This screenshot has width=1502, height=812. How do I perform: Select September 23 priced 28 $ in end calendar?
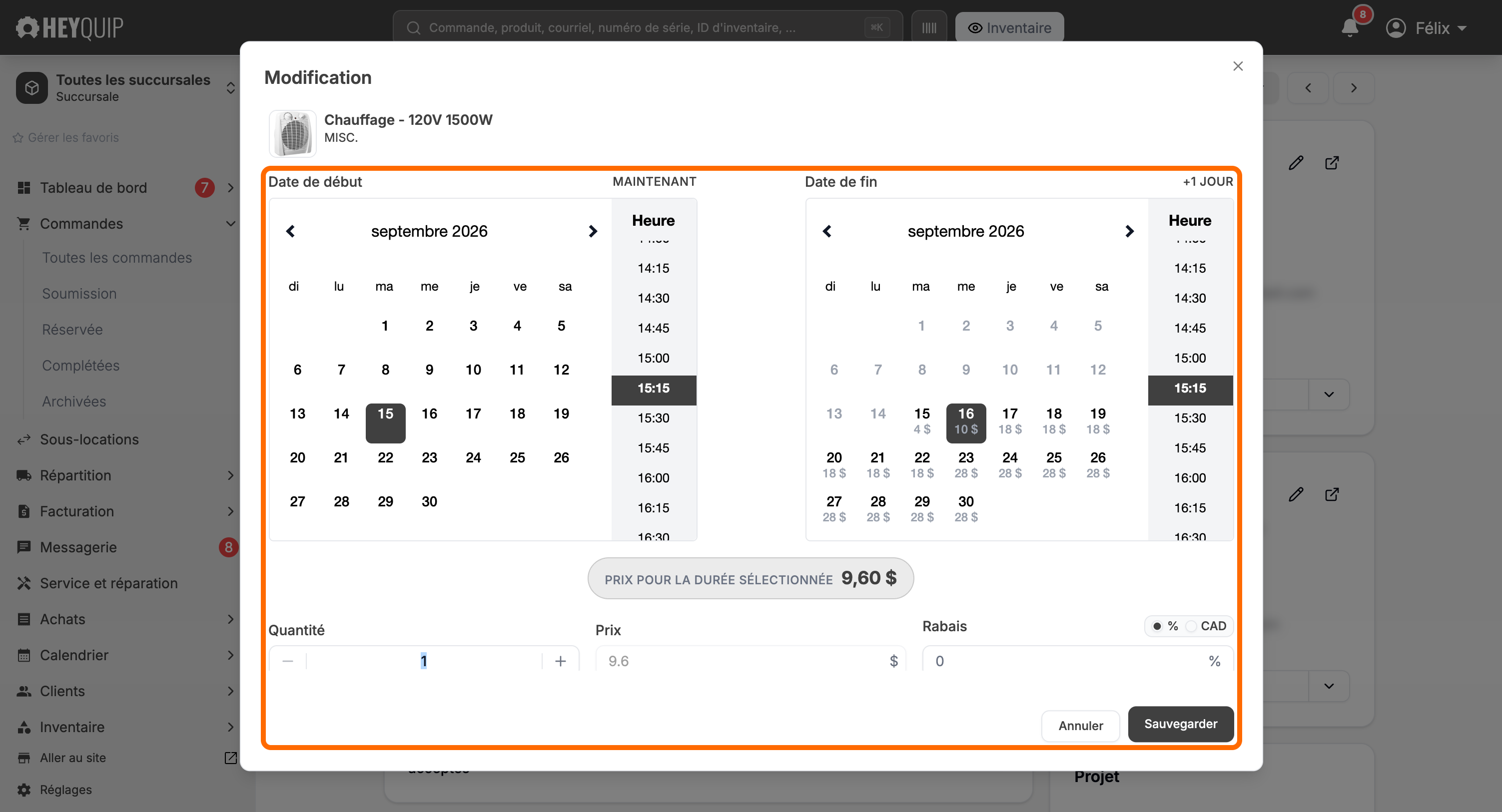click(965, 464)
